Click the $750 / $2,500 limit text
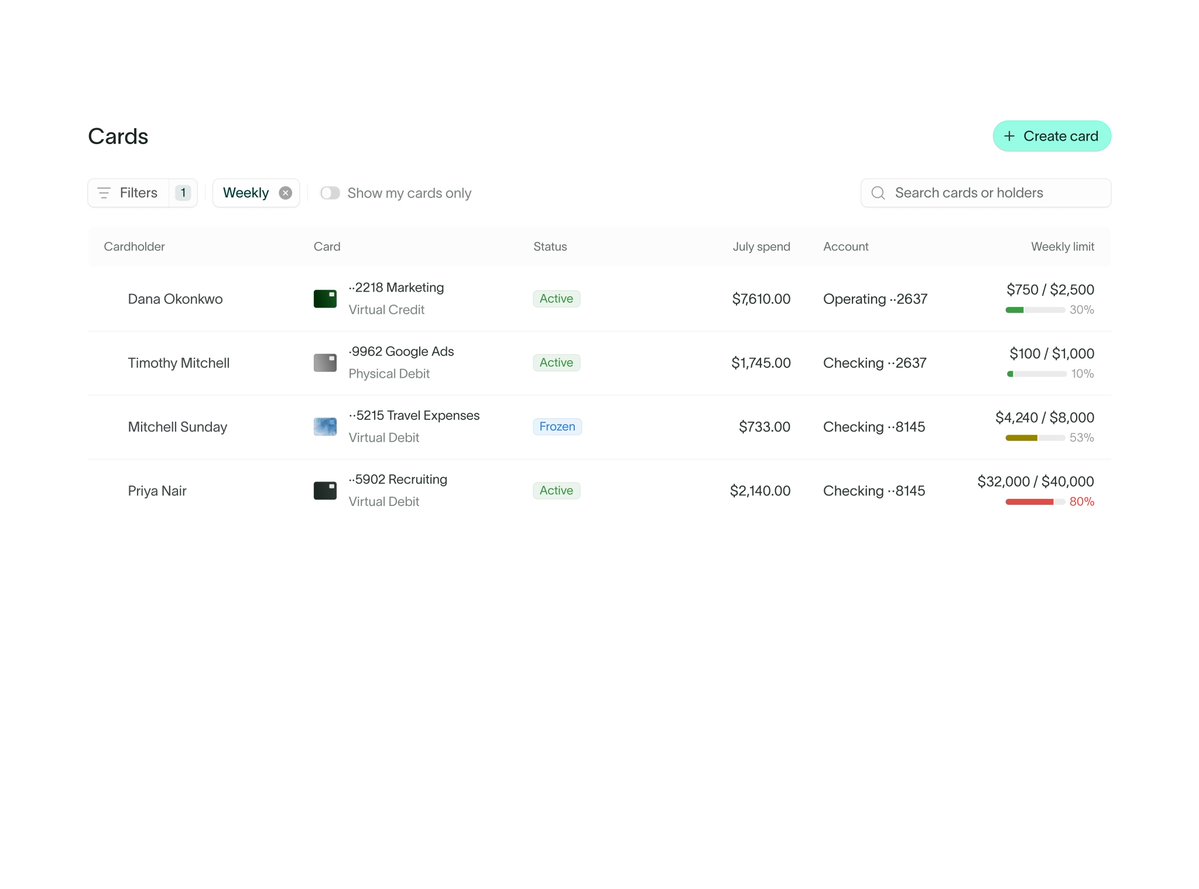 coord(1050,290)
